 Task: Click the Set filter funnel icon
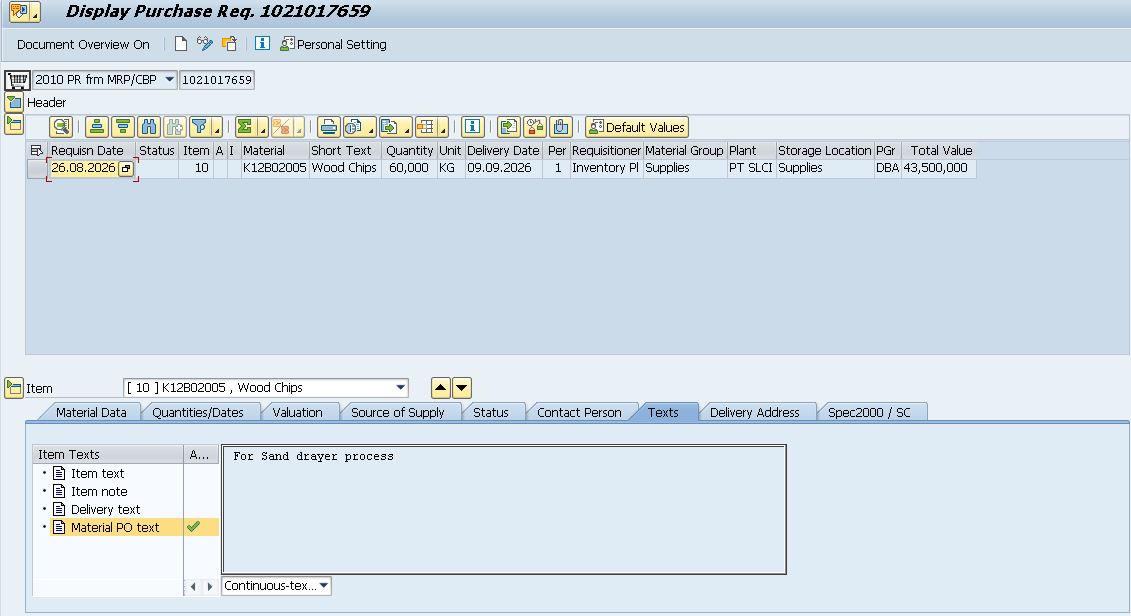(x=201, y=127)
